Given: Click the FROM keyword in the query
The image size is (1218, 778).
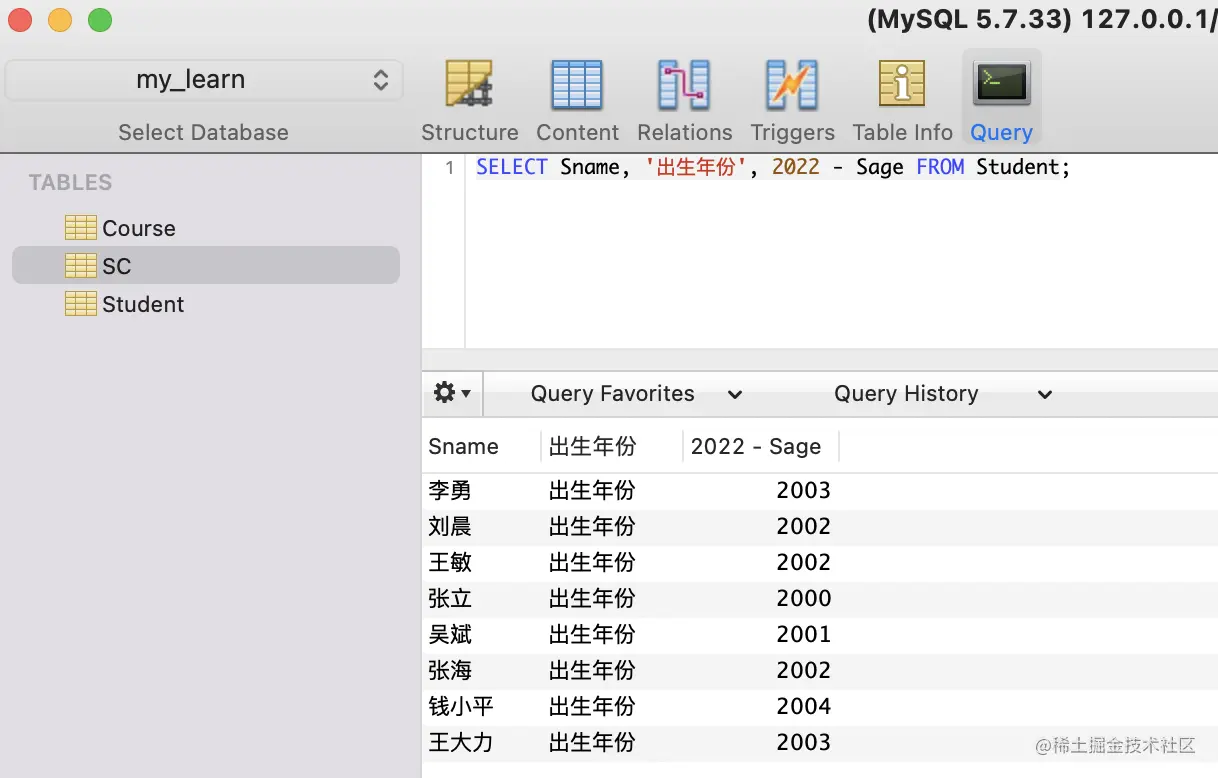Looking at the screenshot, I should click(940, 168).
